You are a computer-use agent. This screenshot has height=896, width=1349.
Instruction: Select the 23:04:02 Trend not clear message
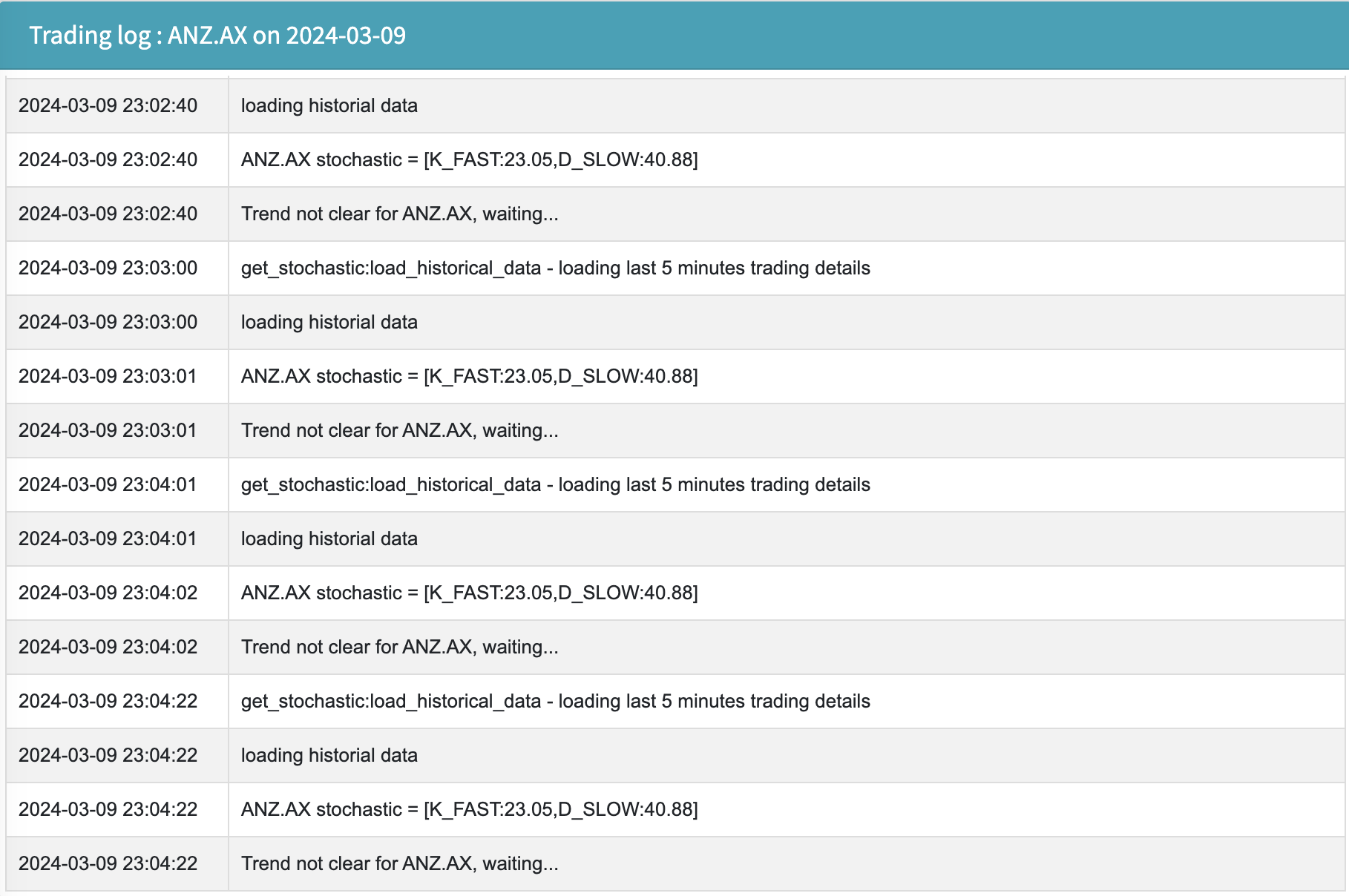point(399,647)
